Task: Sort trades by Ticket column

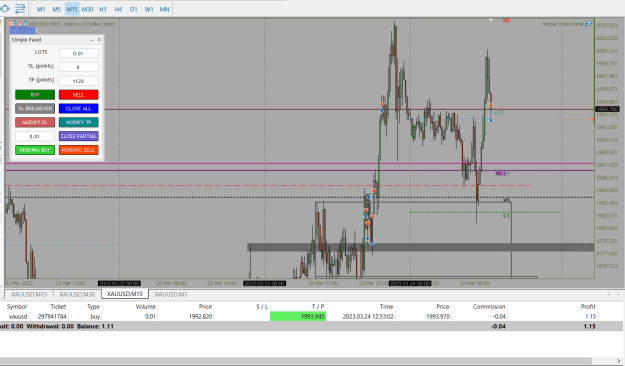Action: 58,307
